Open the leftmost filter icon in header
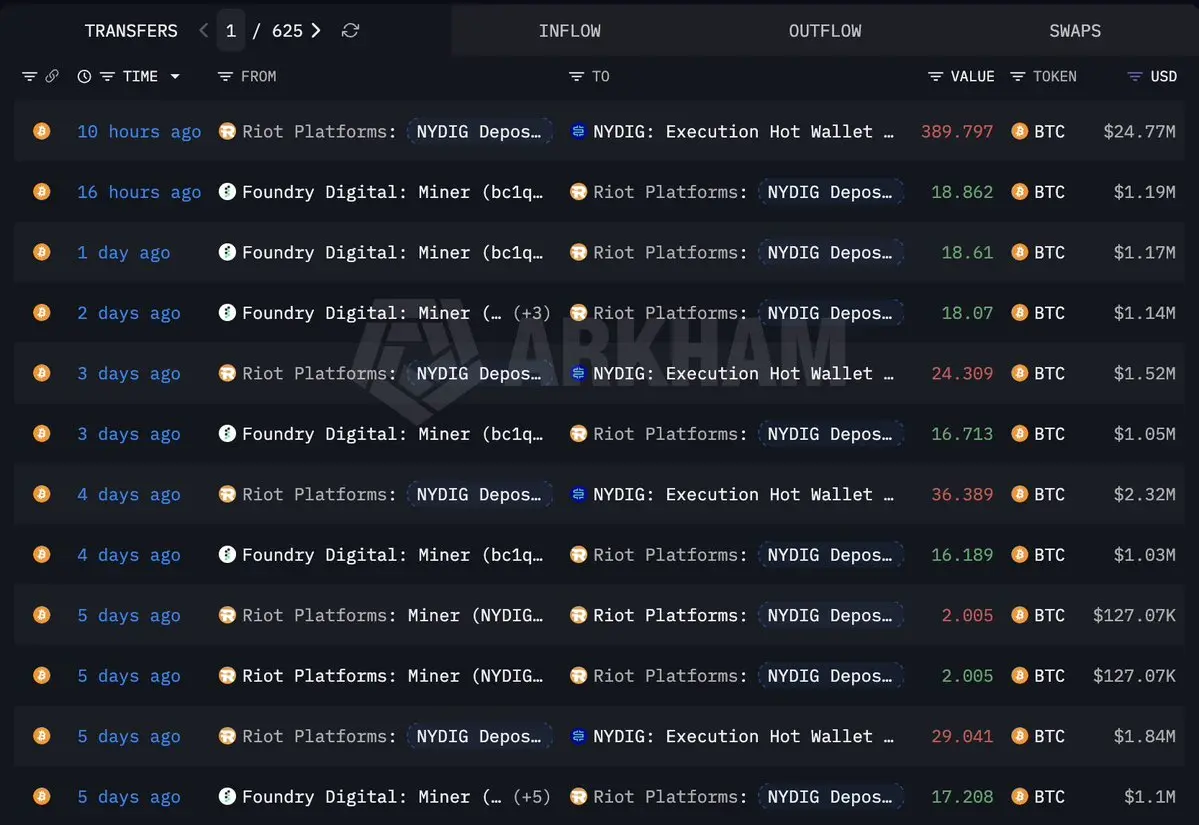Screen dimensions: 1199x825 29,76
